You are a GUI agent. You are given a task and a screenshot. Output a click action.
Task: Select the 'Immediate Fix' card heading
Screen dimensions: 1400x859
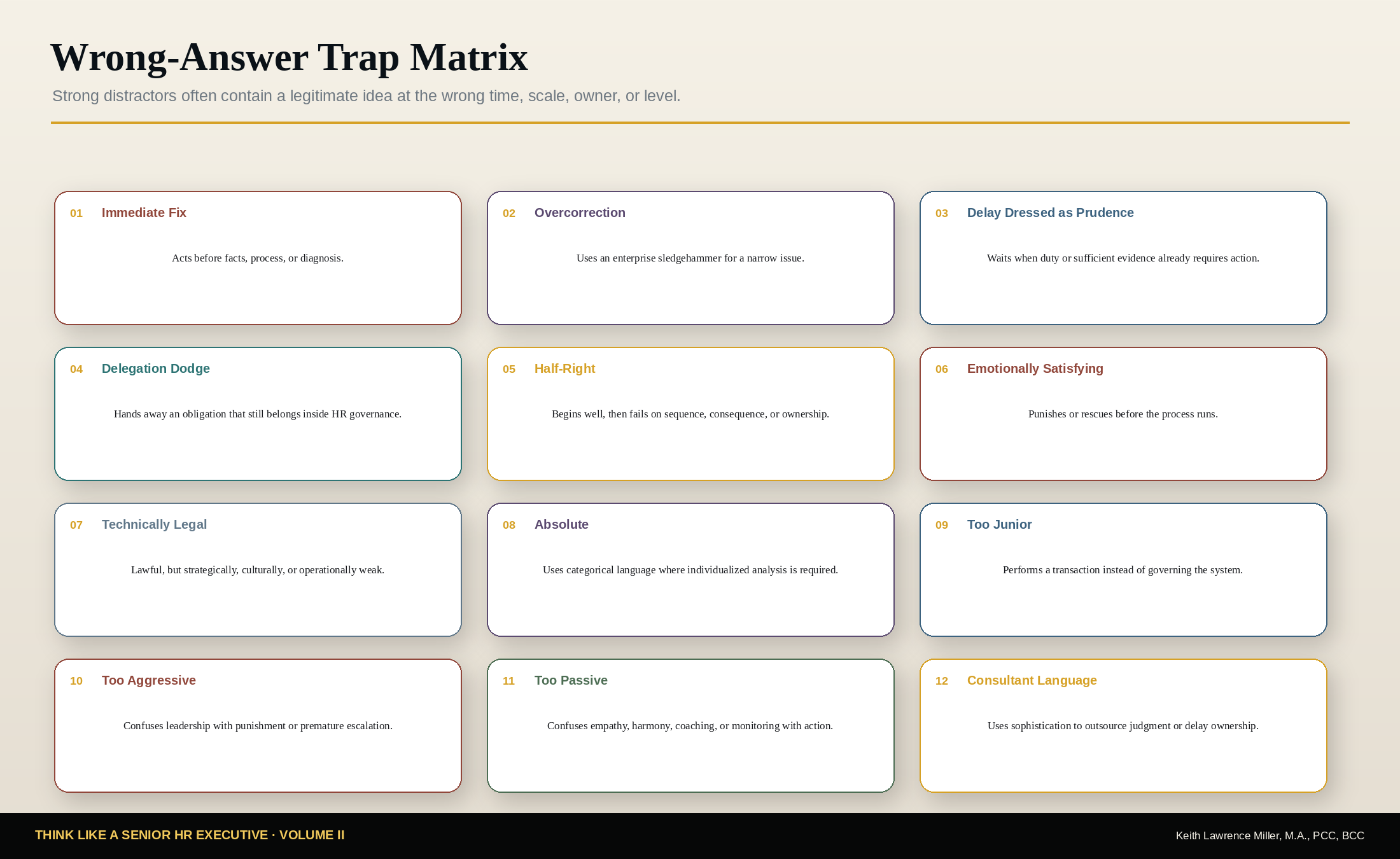[x=144, y=213]
